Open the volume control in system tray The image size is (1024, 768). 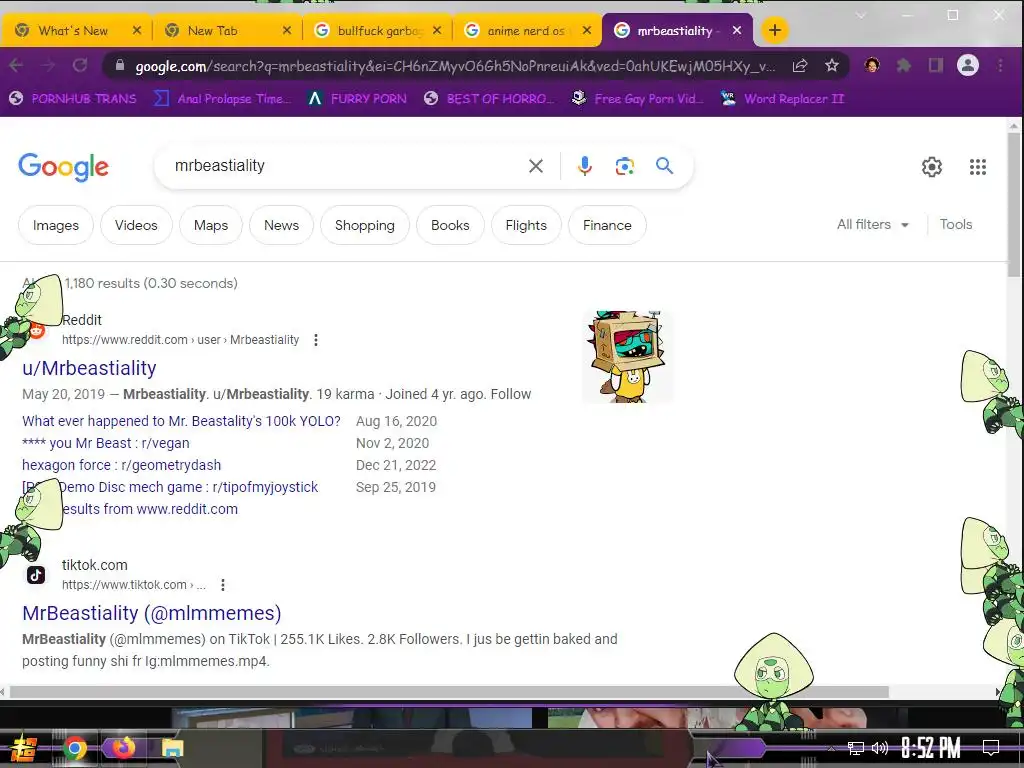coord(880,748)
